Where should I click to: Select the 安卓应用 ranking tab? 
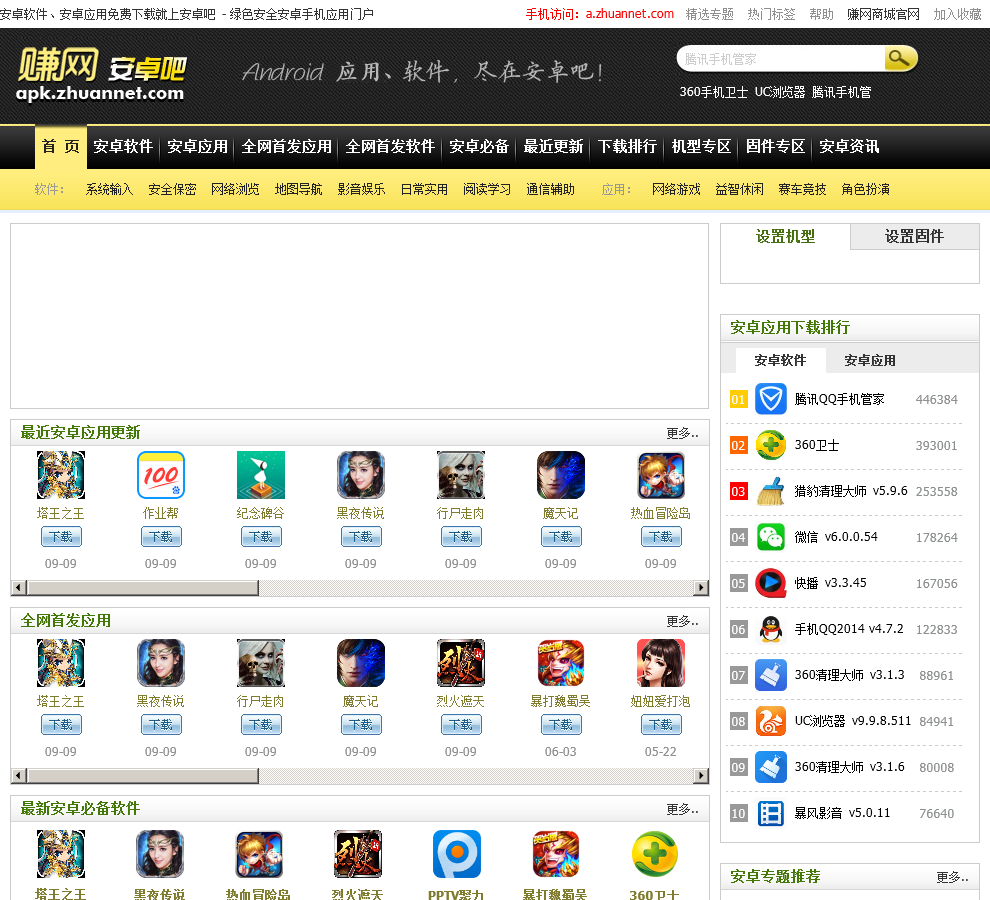pos(870,360)
